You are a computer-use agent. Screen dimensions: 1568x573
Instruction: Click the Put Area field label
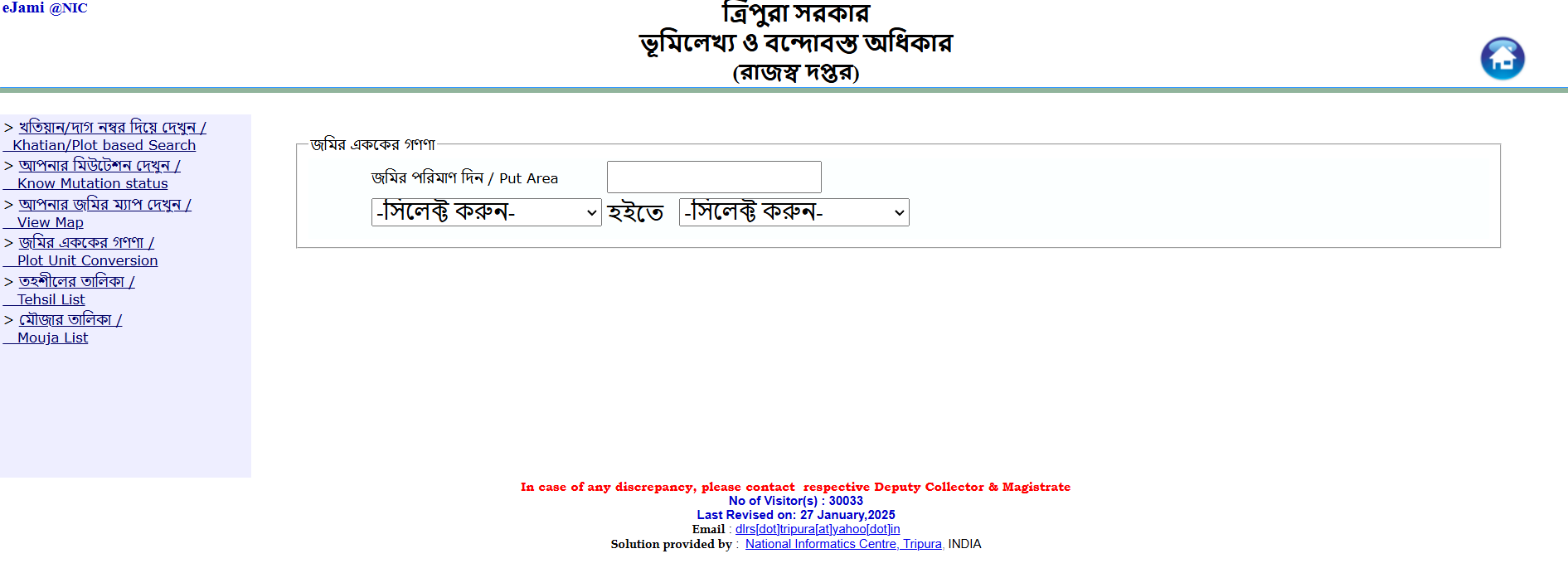point(464,178)
